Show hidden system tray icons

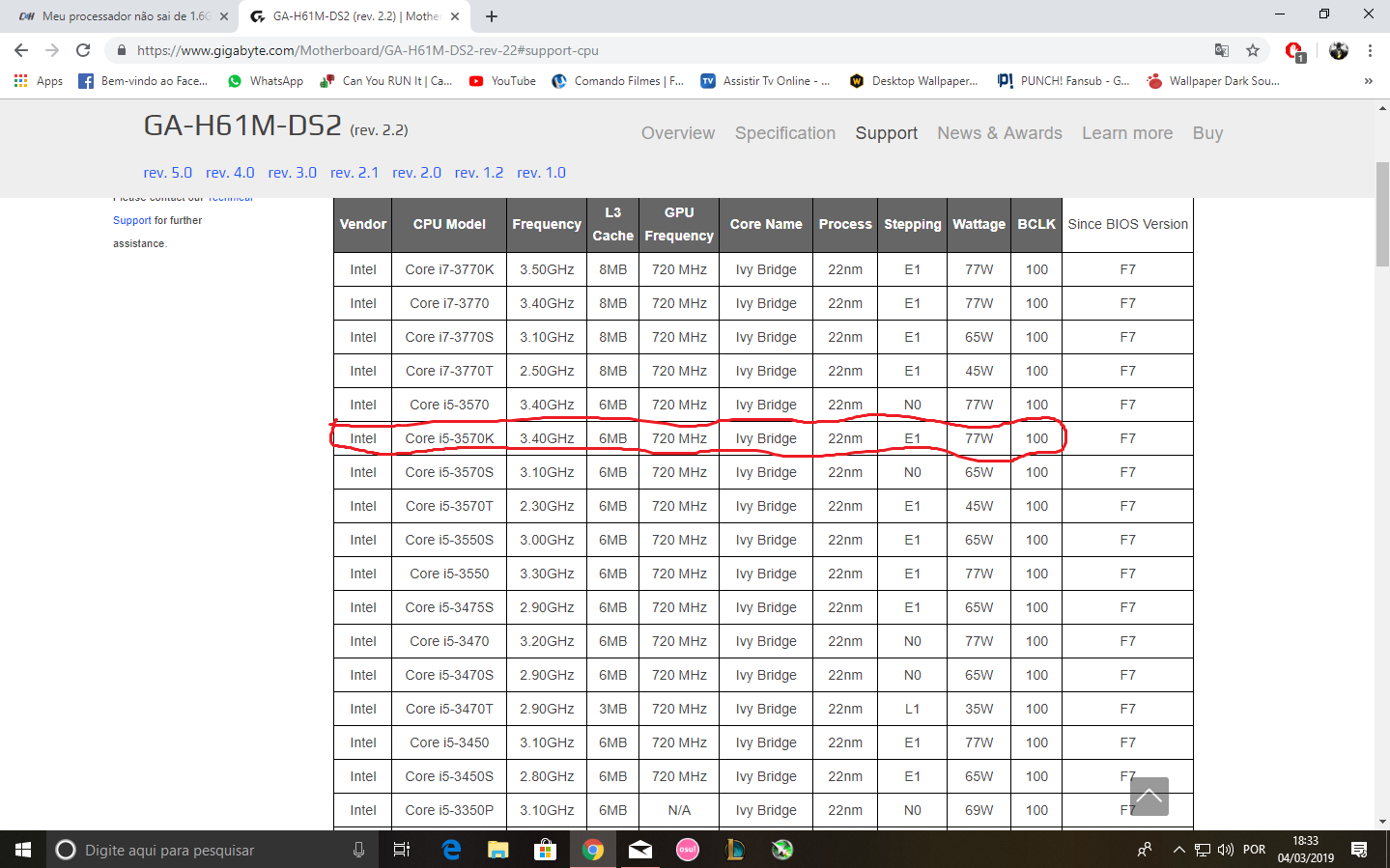1178,850
